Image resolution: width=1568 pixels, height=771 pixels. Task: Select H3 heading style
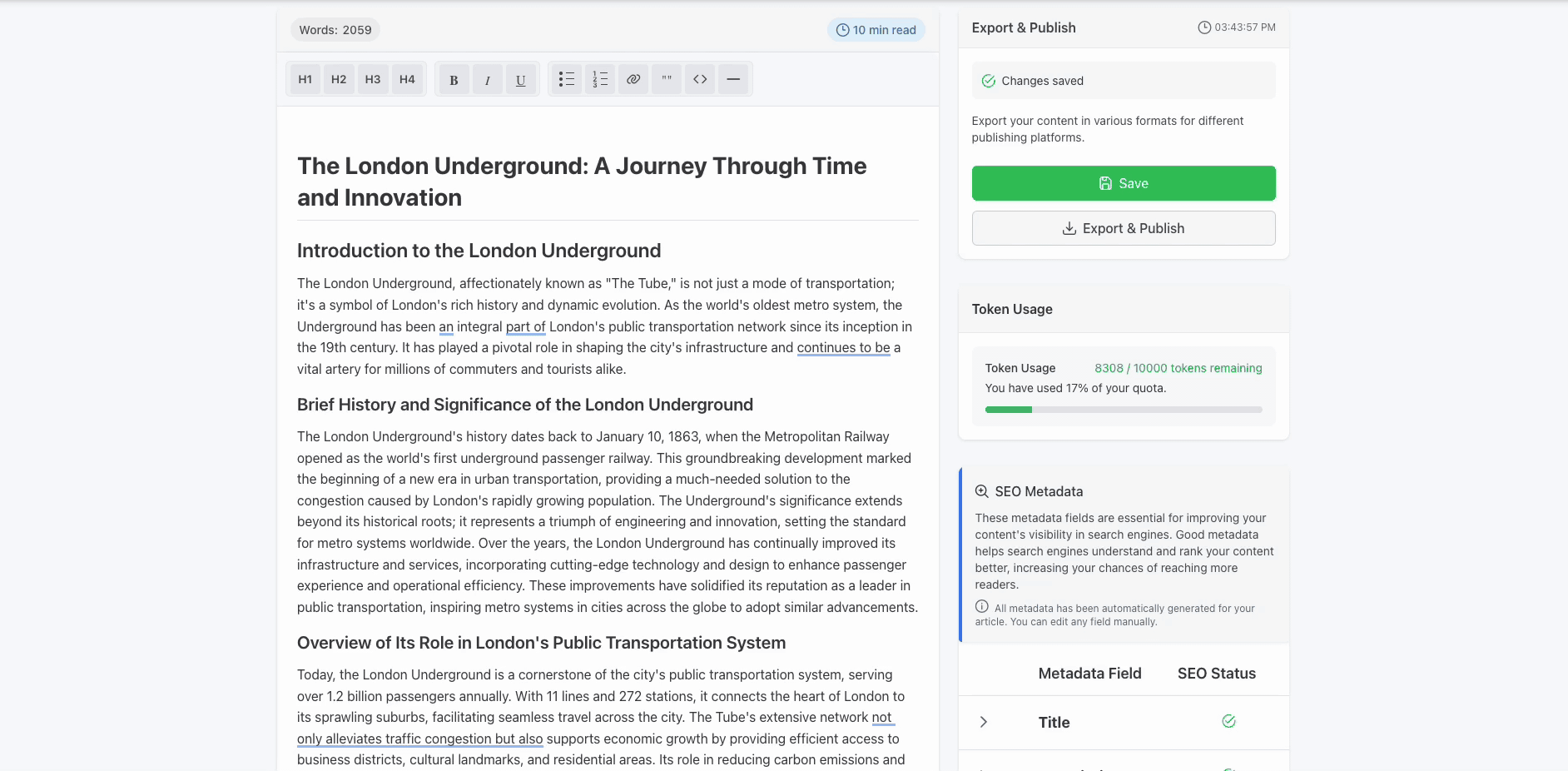[x=373, y=79]
